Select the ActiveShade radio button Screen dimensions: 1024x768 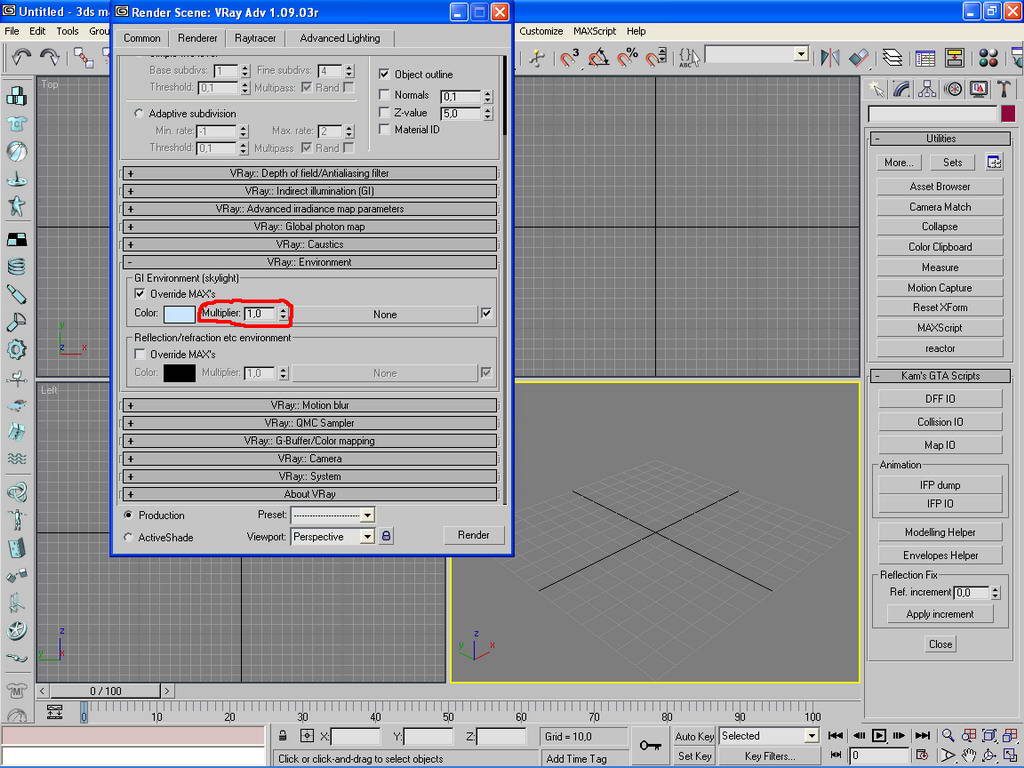(128, 537)
